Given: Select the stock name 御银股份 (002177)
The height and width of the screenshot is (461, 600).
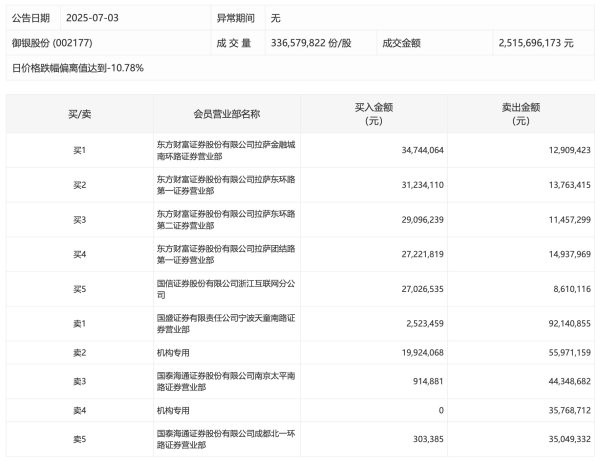Looking at the screenshot, I should 52,43.
